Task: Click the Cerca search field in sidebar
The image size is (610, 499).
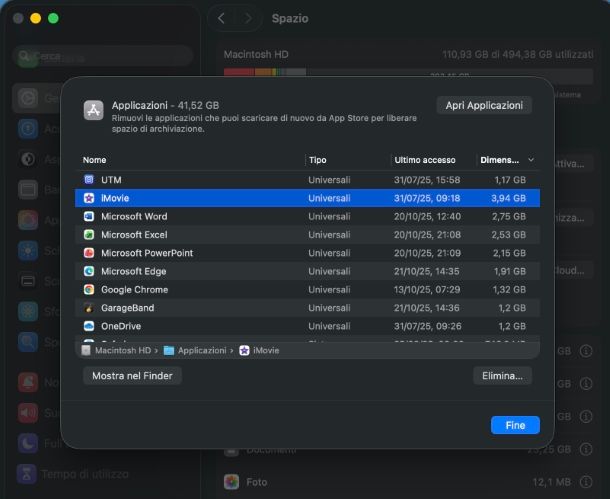Action: pos(103,56)
